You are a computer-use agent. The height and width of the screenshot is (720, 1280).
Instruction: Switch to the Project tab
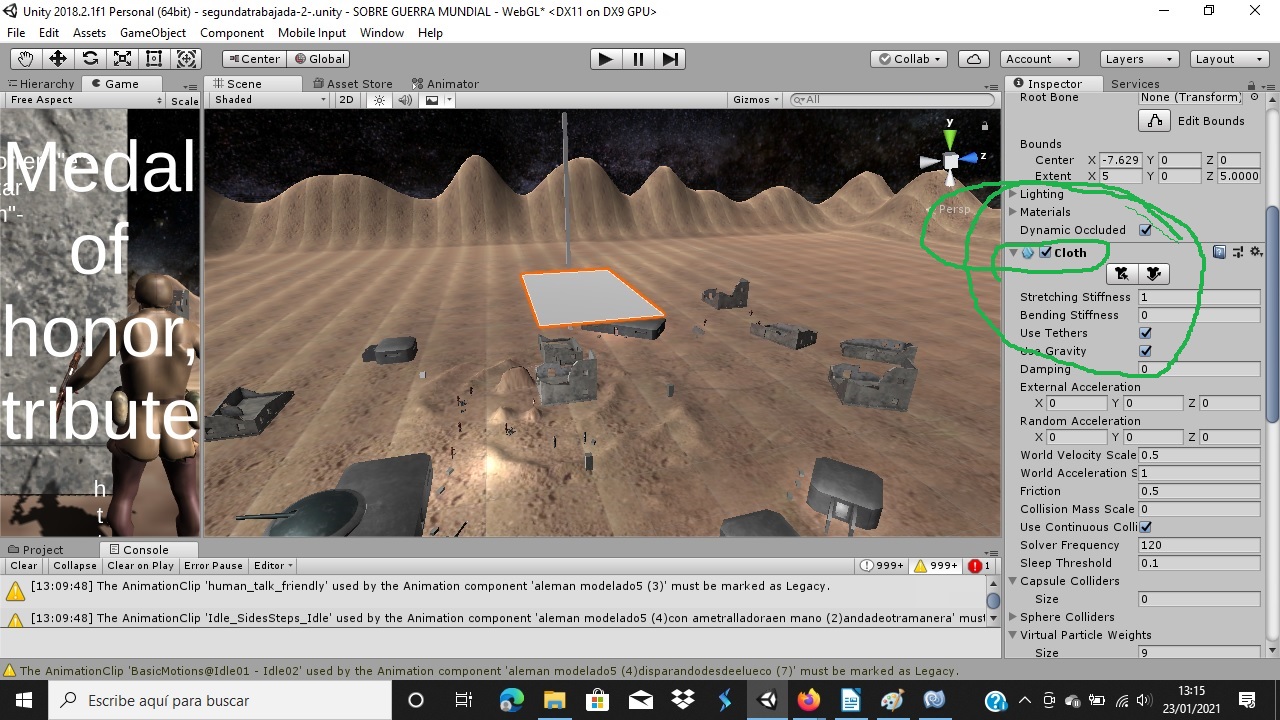36,550
